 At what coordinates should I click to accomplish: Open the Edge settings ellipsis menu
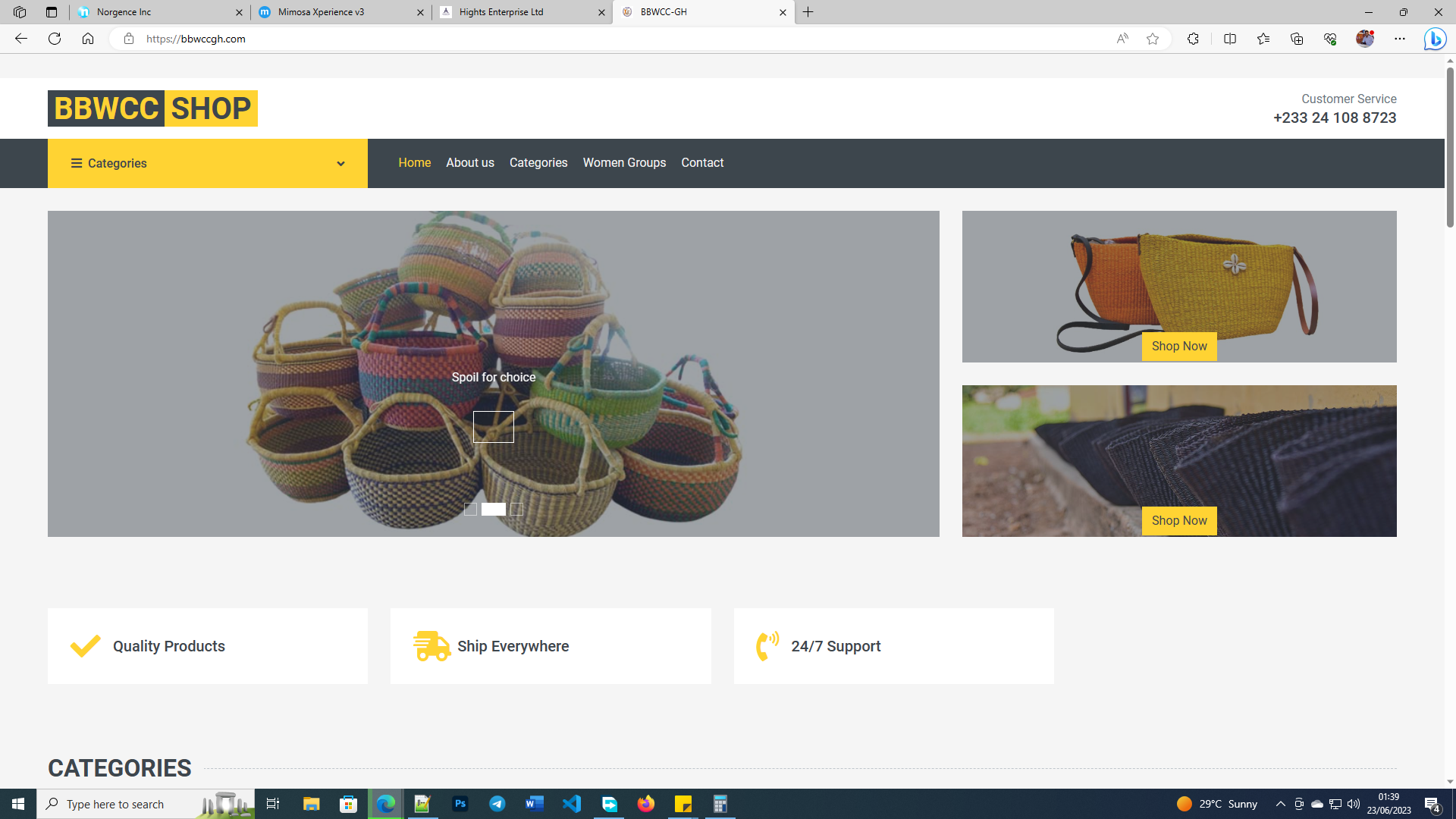(x=1400, y=39)
